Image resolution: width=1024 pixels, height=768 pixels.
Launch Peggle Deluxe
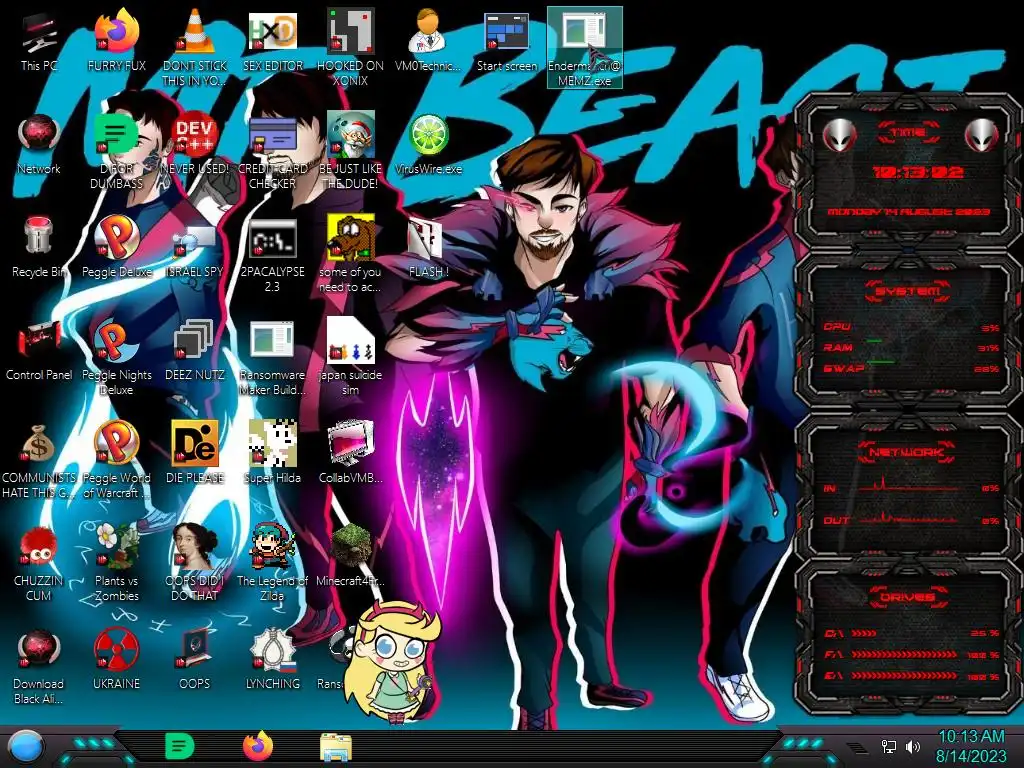click(116, 248)
